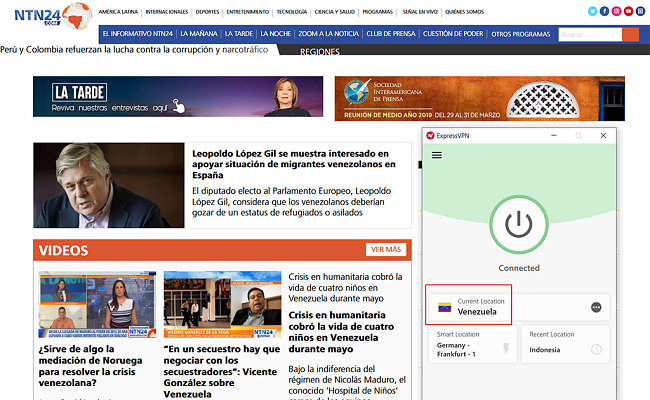650x400 pixels.
Task: Open Leopoldo López Gil article photo
Action: pyautogui.click(x=109, y=185)
